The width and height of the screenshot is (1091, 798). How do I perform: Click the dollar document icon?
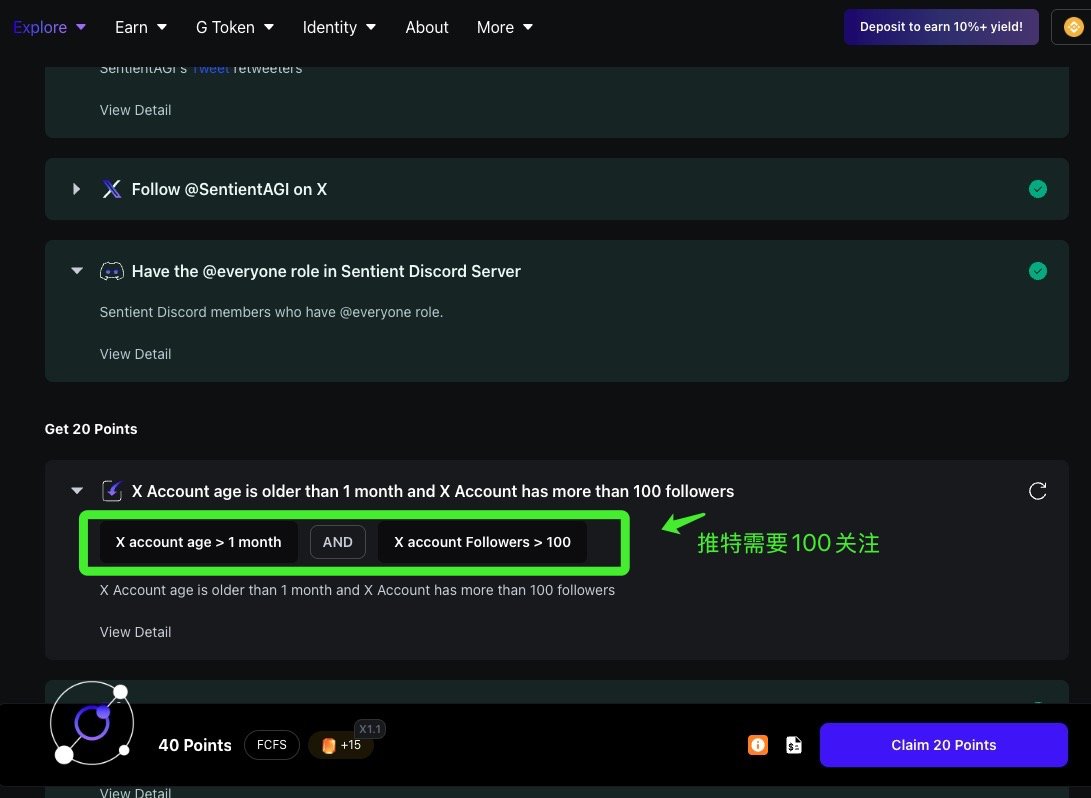point(794,745)
